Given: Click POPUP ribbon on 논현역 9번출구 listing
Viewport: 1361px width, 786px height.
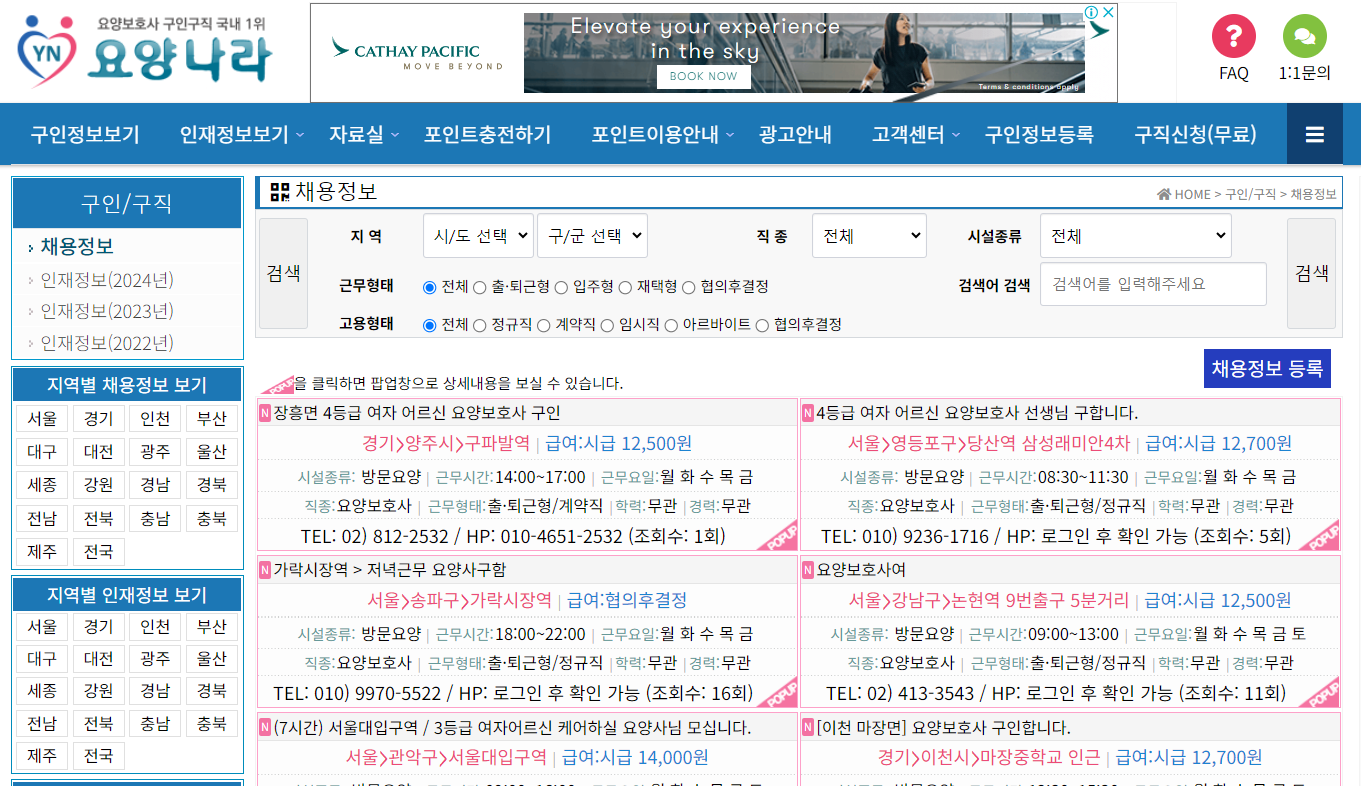Looking at the screenshot, I should click(x=1320, y=692).
